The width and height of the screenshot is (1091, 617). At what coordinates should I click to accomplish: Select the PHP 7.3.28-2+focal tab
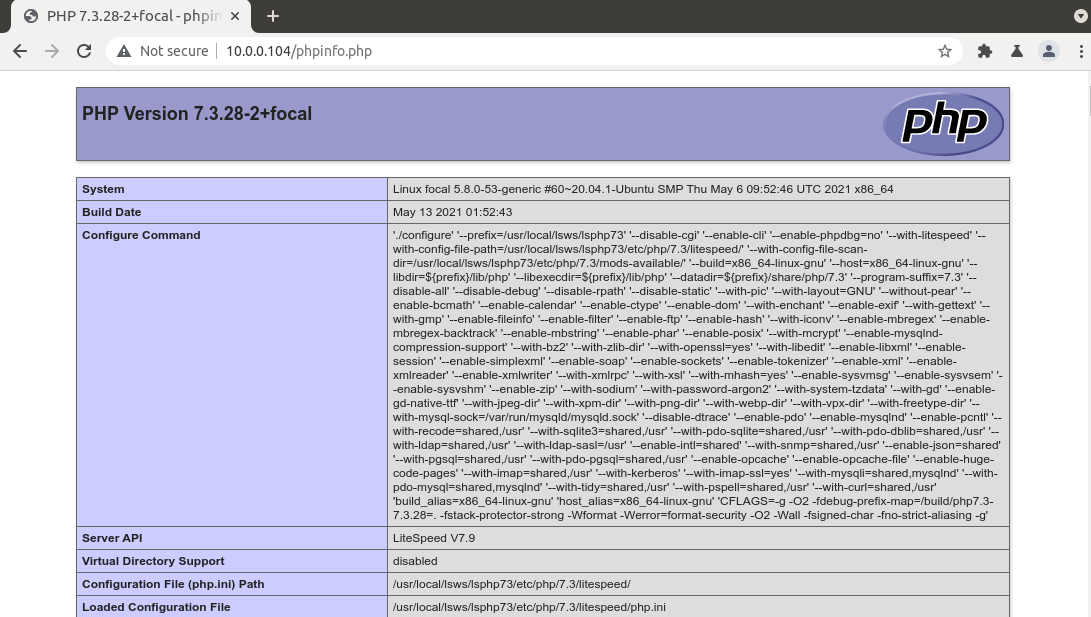(130, 16)
